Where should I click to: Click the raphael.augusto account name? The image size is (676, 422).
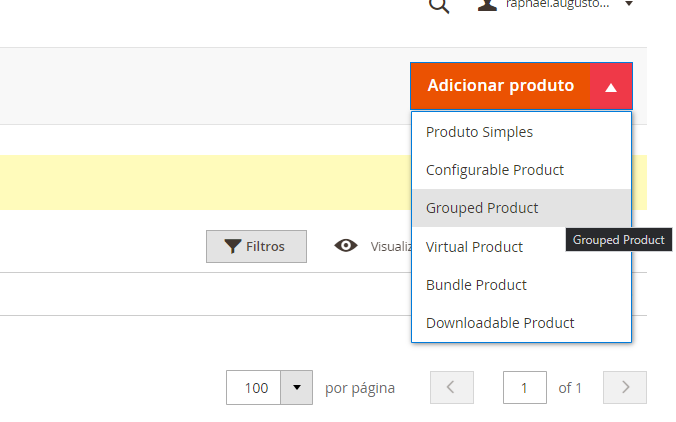(558, 5)
